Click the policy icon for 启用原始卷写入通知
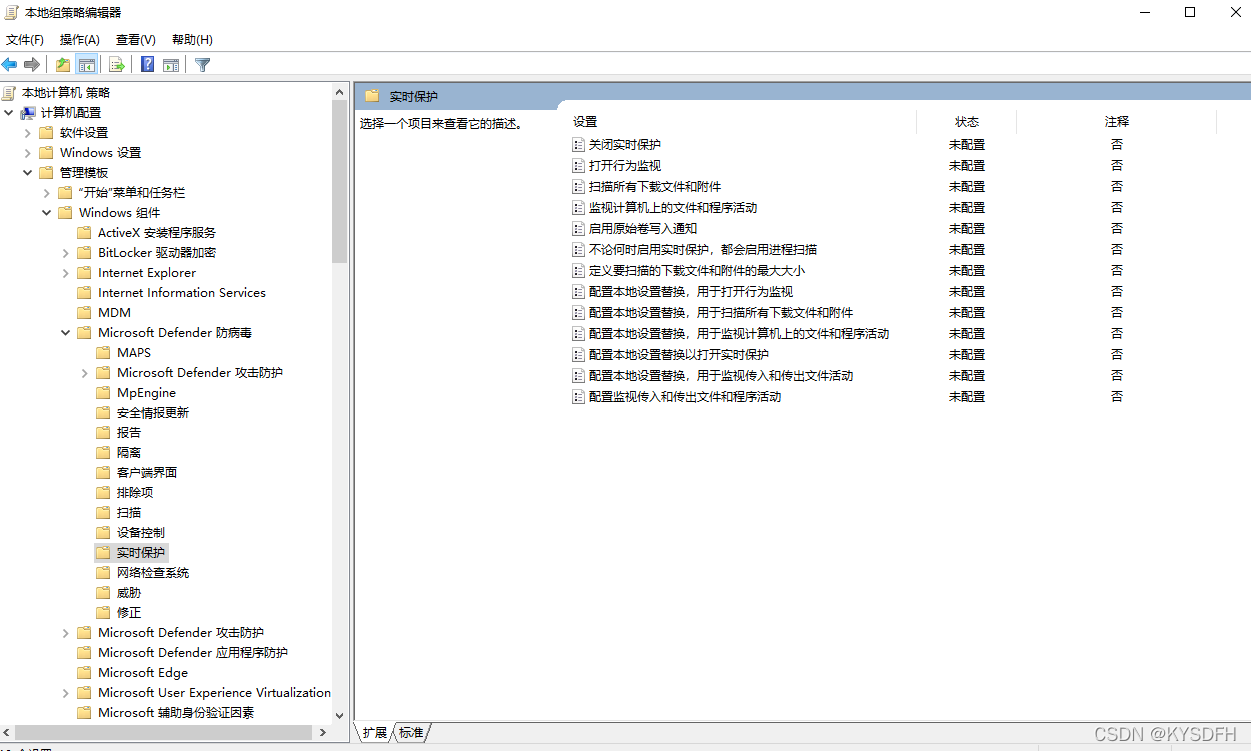This screenshot has width=1251, height=751. [578, 229]
